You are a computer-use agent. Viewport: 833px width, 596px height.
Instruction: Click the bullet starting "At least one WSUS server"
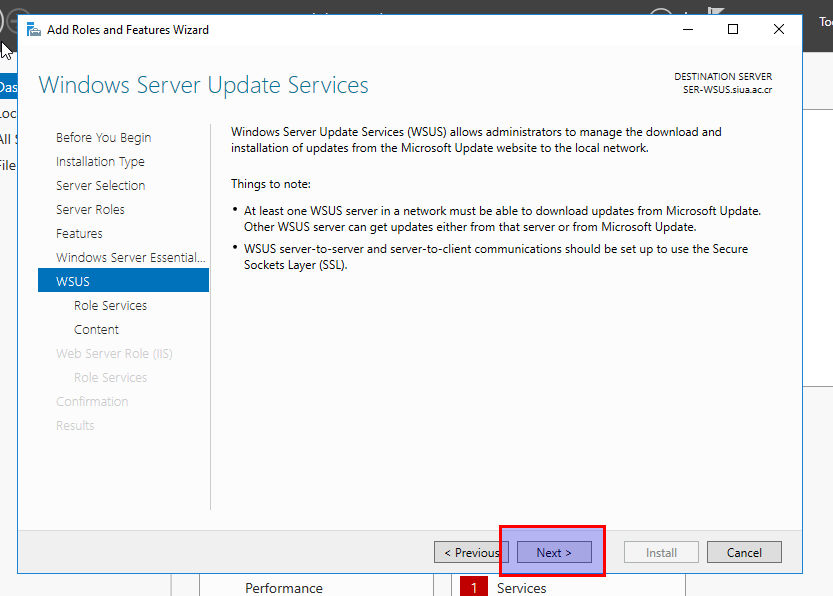502,219
